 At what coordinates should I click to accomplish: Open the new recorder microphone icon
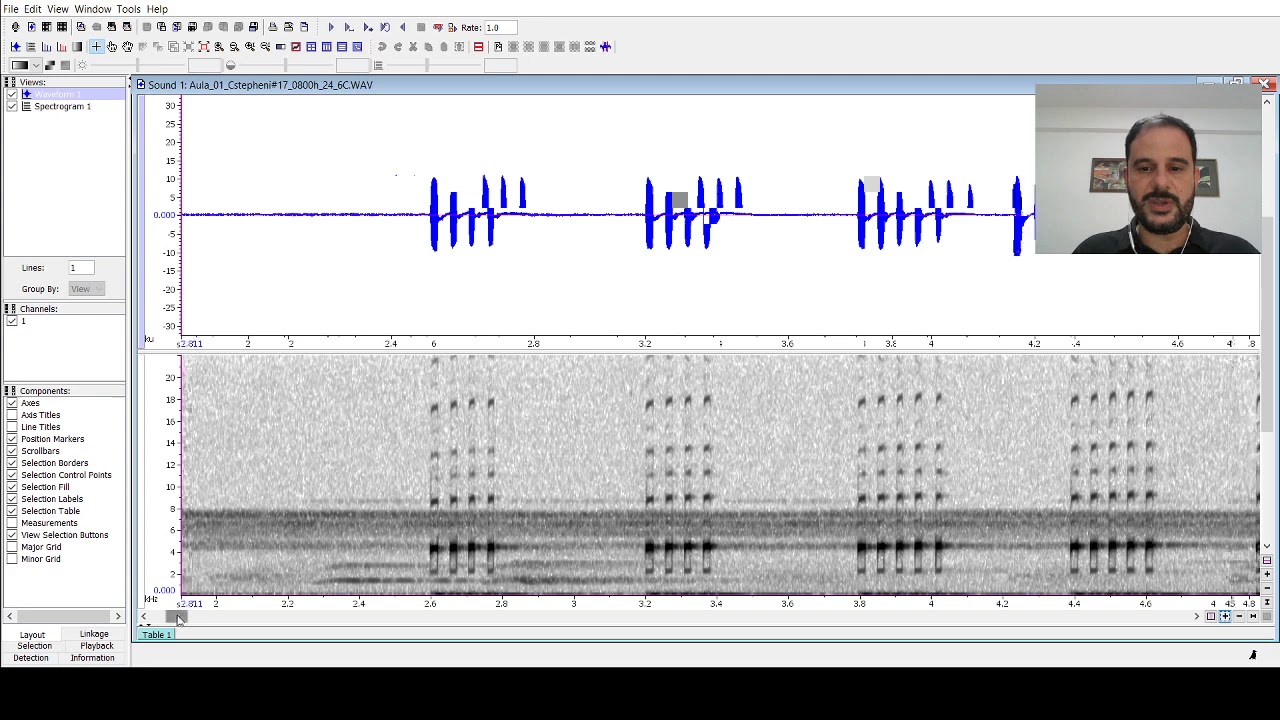point(15,27)
